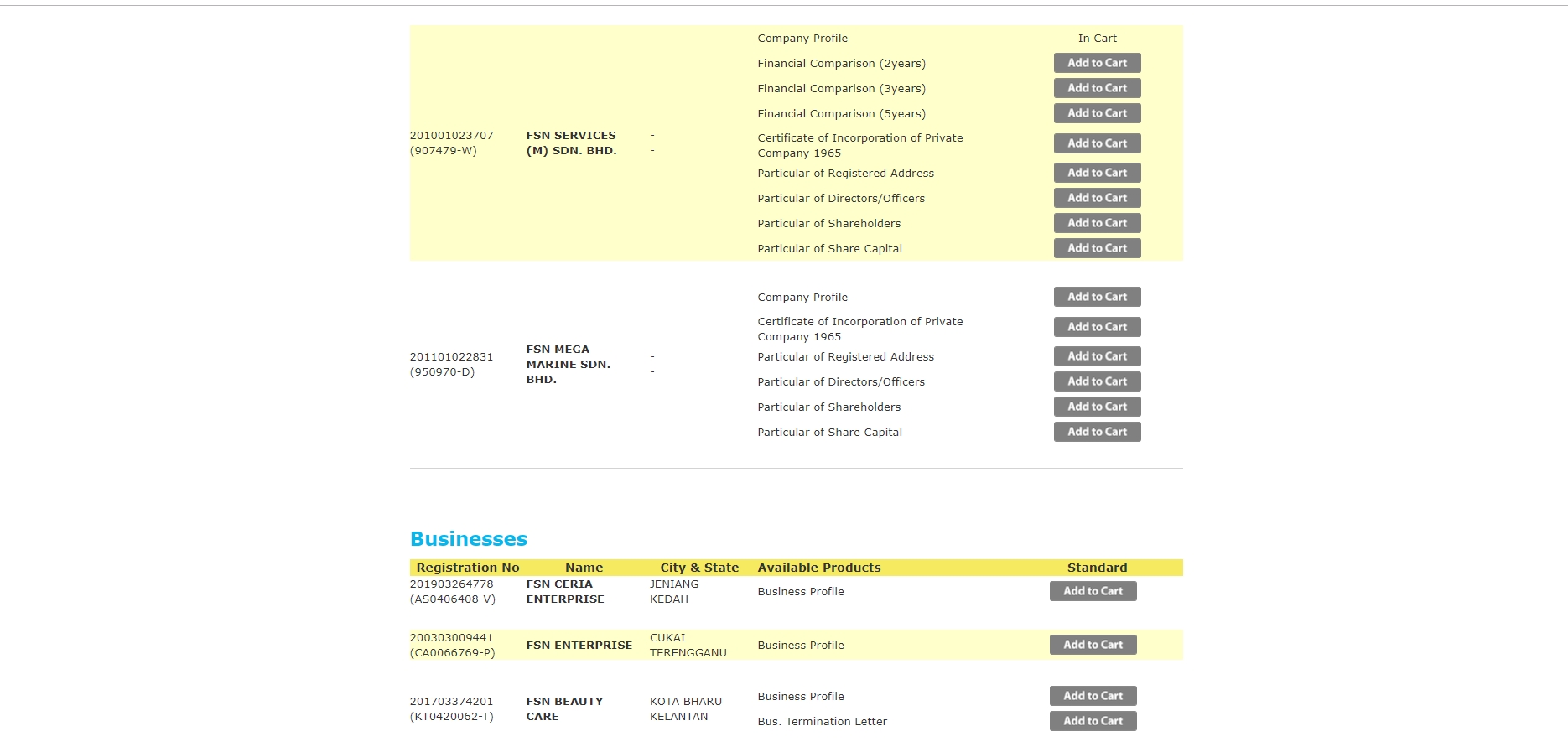The height and width of the screenshot is (747, 1568).
Task: Add FSN Ceria Enterprise Business Profile to cart
Action: click(1093, 591)
